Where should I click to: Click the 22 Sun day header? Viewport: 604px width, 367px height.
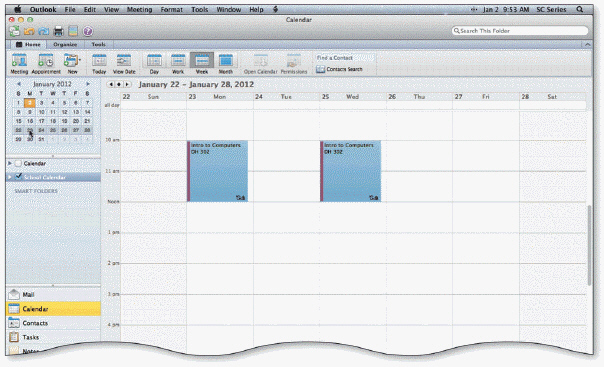coord(154,97)
